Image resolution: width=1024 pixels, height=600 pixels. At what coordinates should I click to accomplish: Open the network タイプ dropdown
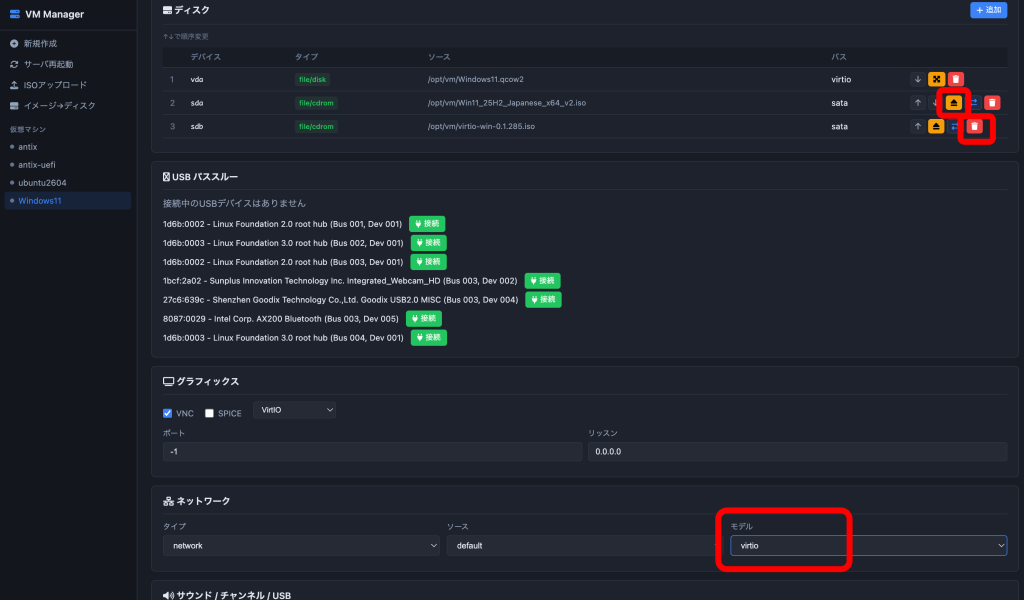301,546
